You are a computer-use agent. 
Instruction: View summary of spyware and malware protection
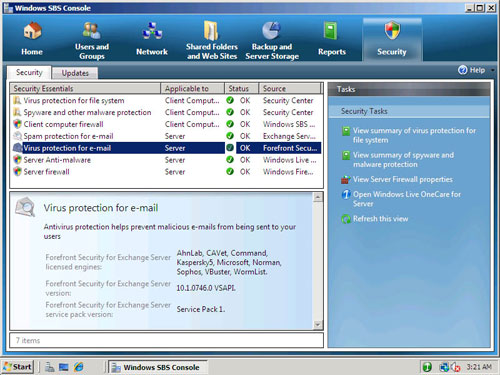coord(403,160)
